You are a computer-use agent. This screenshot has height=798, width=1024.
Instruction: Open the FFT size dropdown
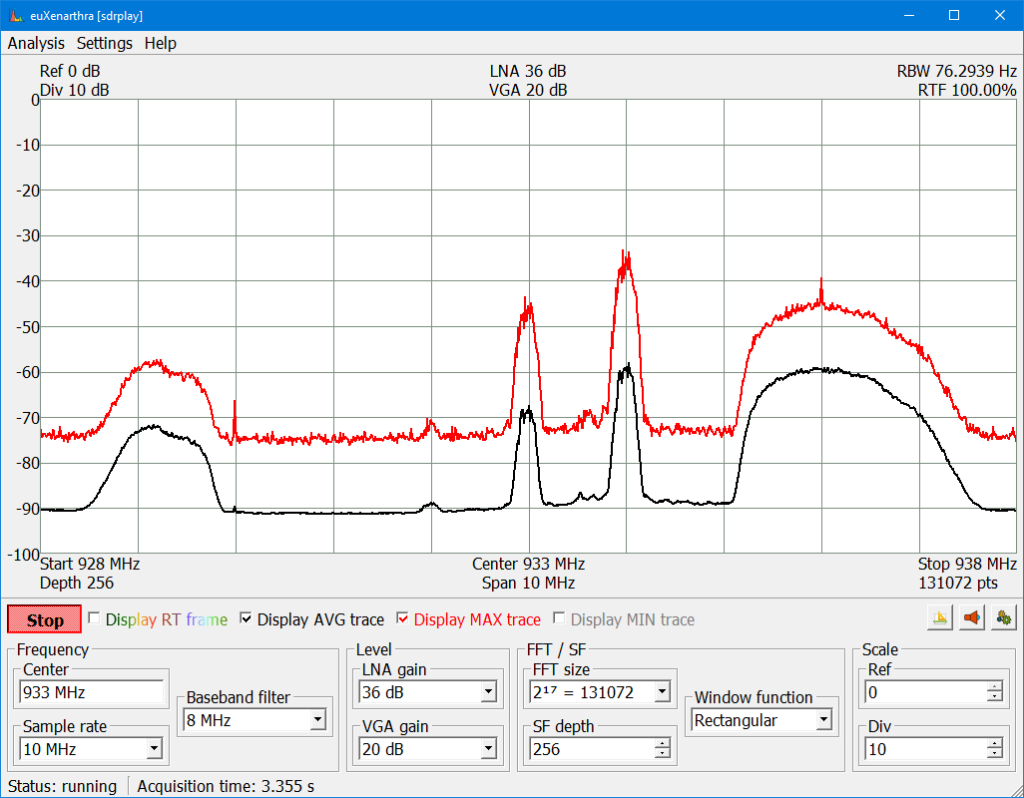(661, 692)
